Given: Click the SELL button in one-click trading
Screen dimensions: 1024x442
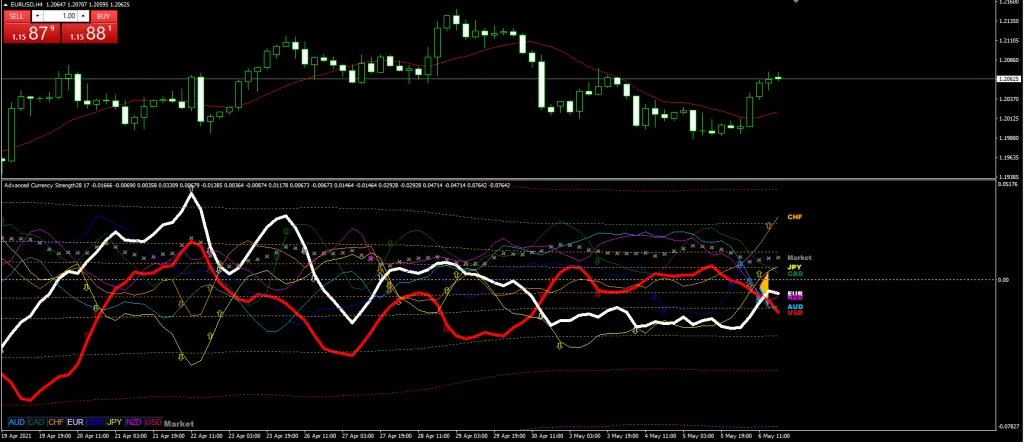Looking at the screenshot, I should [18, 17].
